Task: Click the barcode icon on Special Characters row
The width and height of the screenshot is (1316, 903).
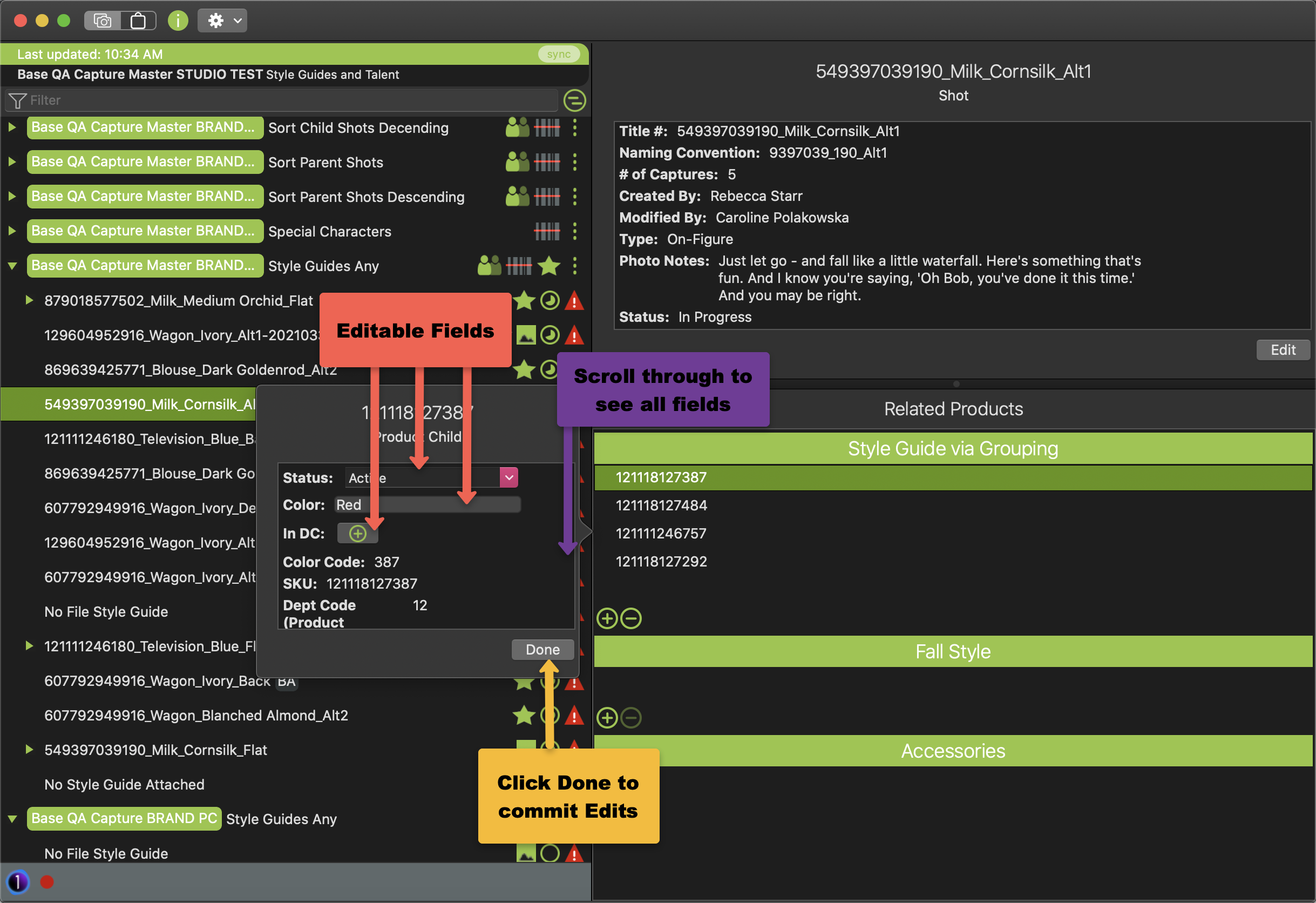Action: (x=547, y=231)
